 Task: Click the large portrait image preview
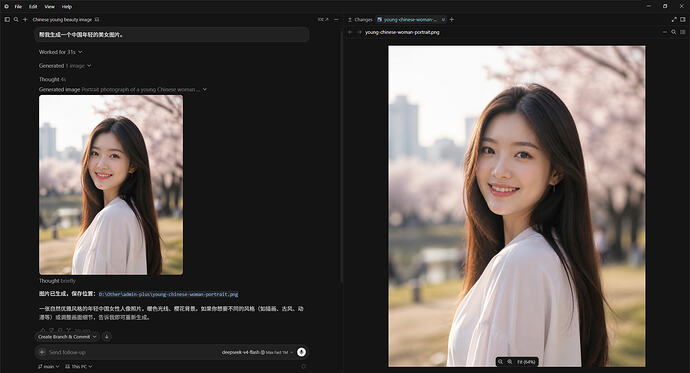[x=517, y=206]
